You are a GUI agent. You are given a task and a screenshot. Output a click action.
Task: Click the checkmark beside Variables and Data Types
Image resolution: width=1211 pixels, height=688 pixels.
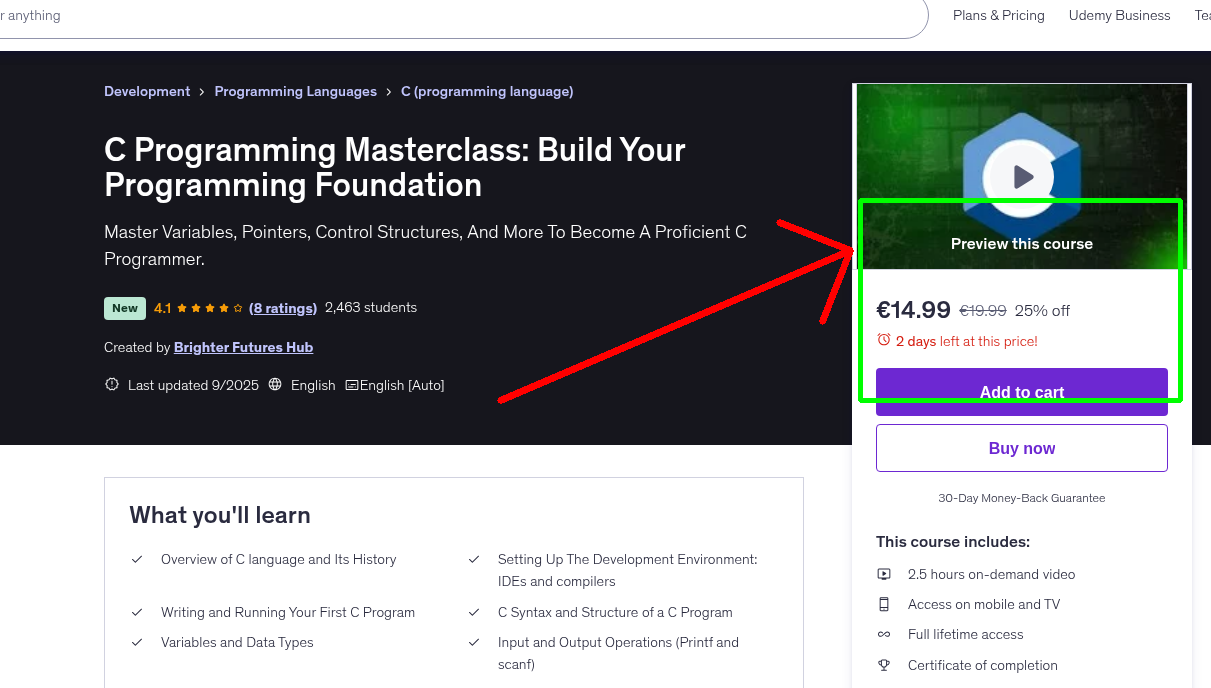coord(137,643)
